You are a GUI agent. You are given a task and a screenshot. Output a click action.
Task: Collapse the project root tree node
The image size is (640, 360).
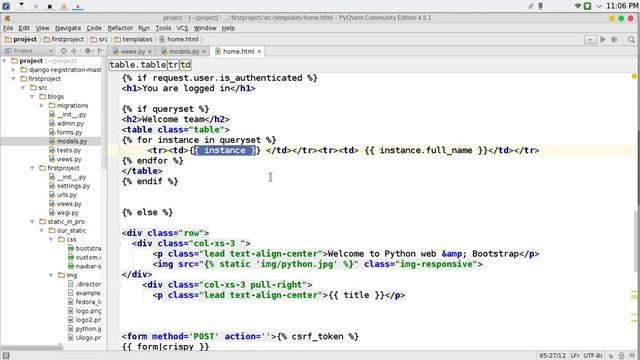(4, 61)
